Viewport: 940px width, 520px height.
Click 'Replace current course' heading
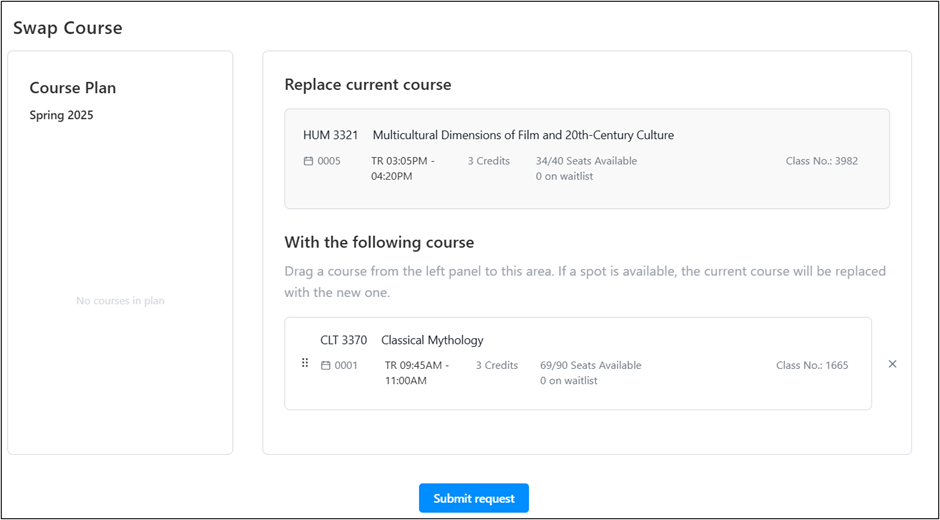point(368,85)
